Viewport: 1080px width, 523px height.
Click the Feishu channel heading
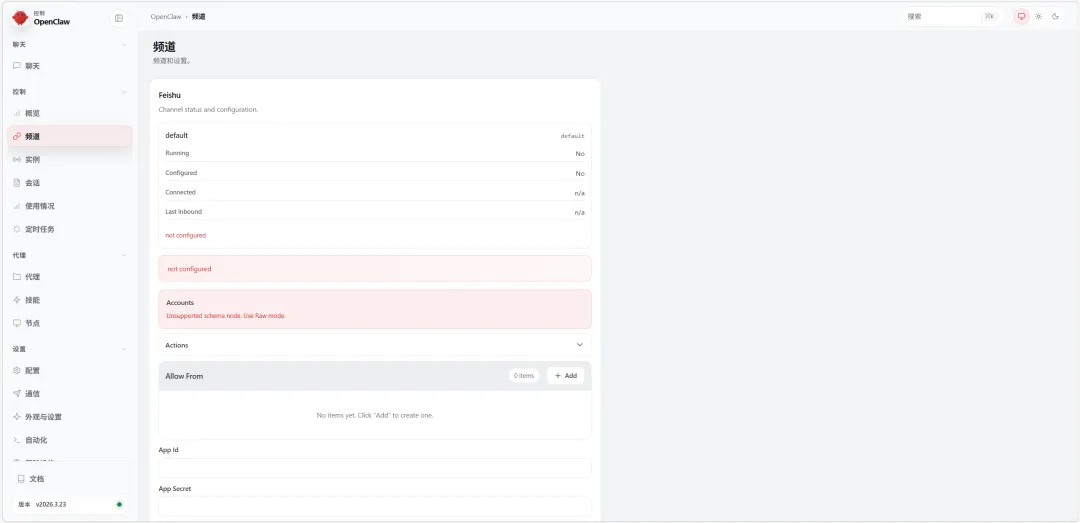169,95
